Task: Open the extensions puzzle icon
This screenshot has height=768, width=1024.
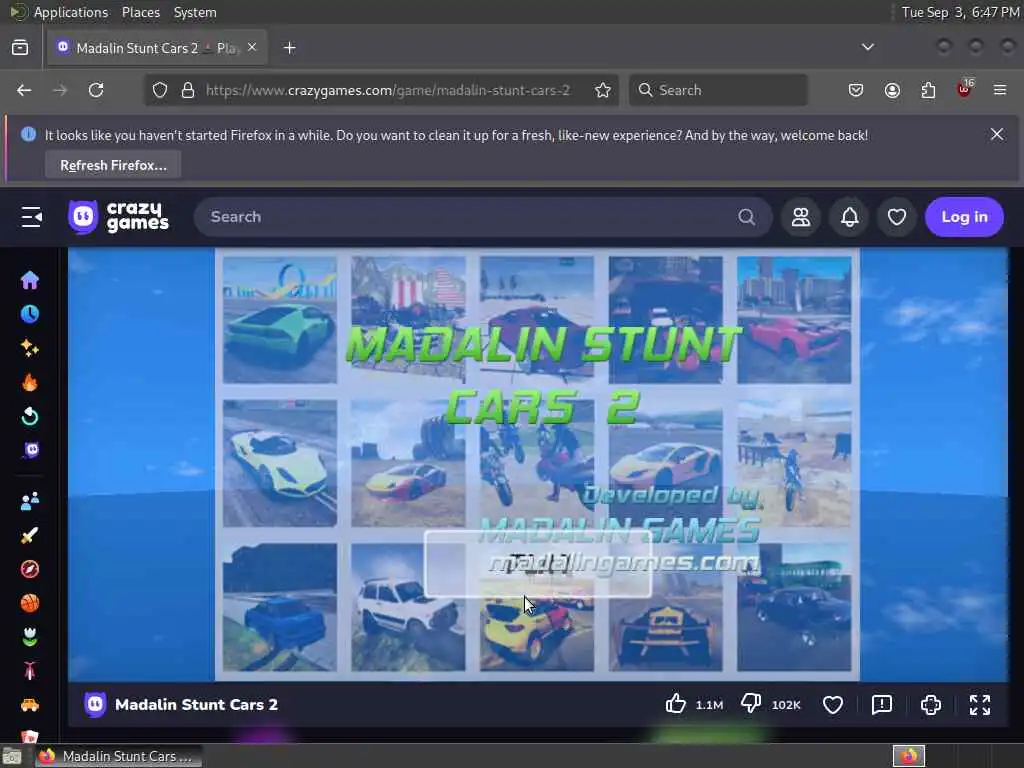Action: tap(928, 90)
